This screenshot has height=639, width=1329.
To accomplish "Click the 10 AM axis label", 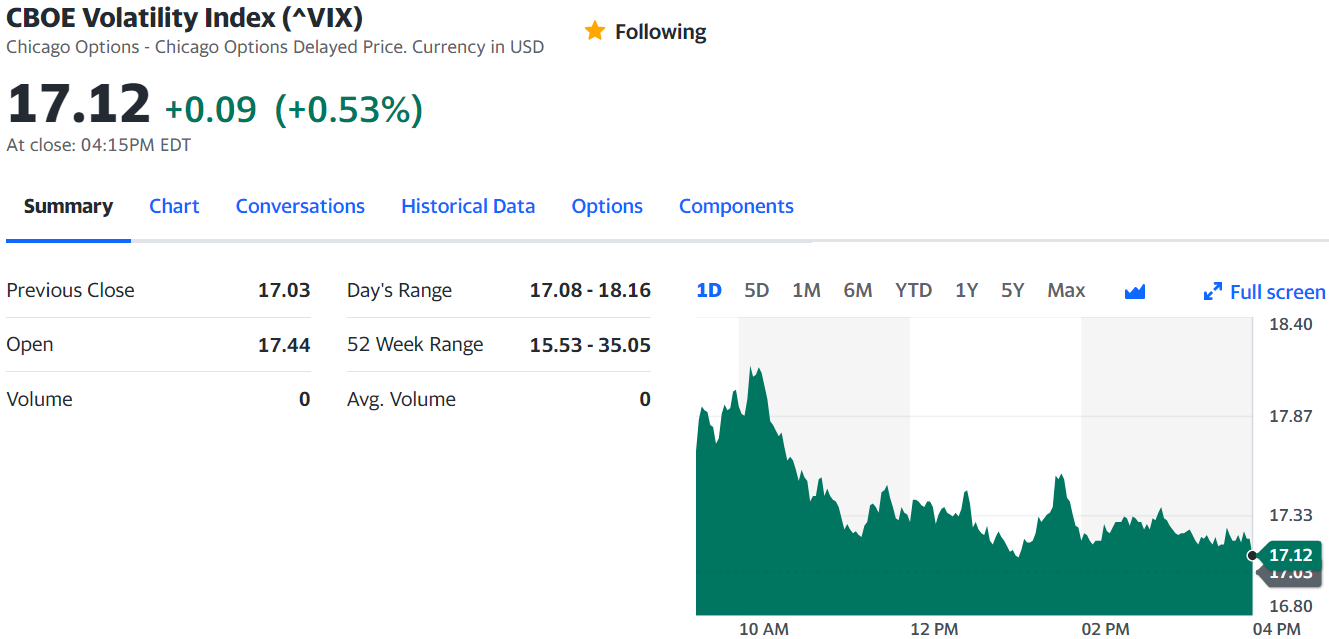I will pos(763,629).
